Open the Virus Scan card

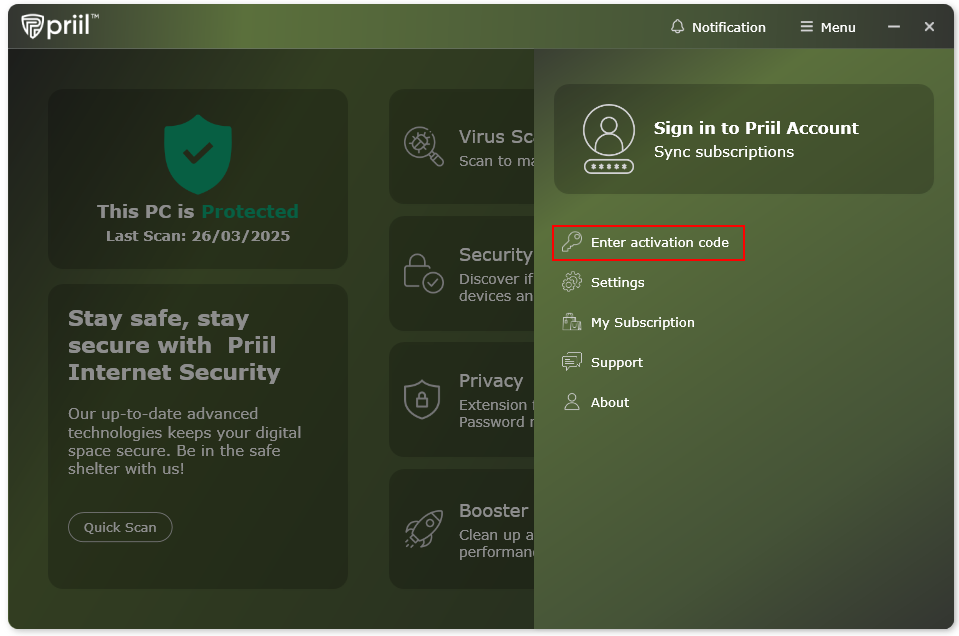(x=470, y=146)
